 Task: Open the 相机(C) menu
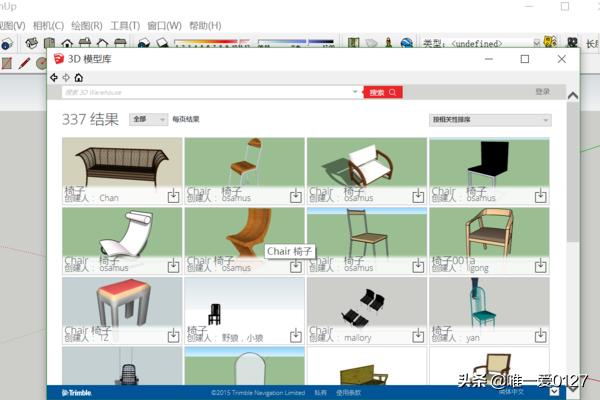(x=47, y=25)
